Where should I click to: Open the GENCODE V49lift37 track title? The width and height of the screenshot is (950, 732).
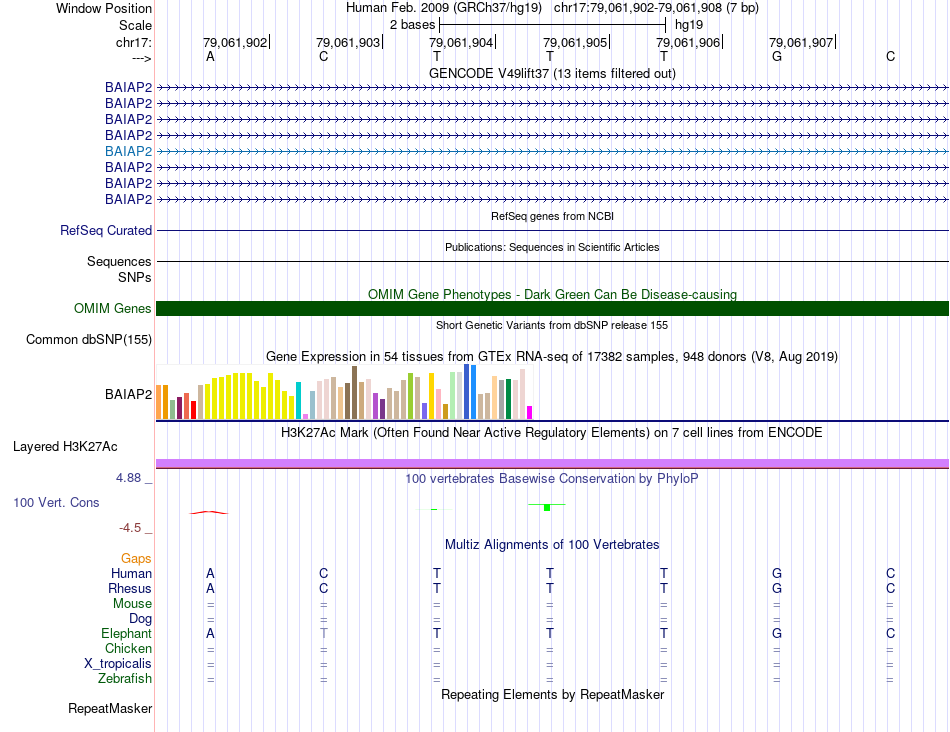(552, 73)
